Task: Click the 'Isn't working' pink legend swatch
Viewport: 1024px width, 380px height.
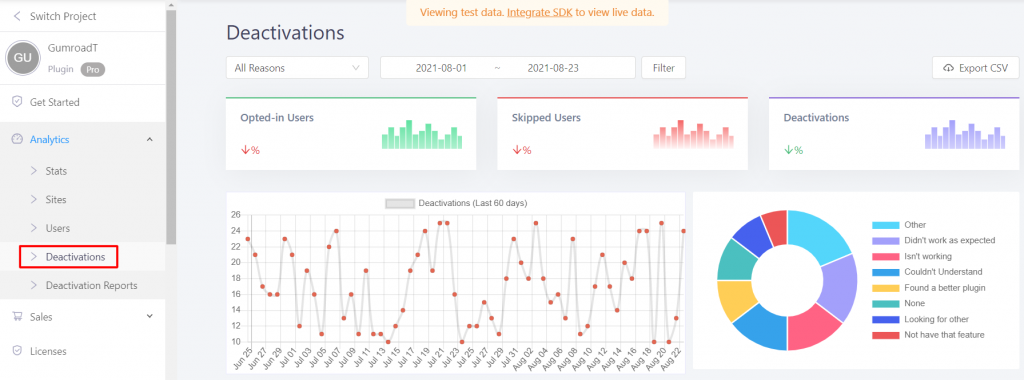Action: (885, 256)
